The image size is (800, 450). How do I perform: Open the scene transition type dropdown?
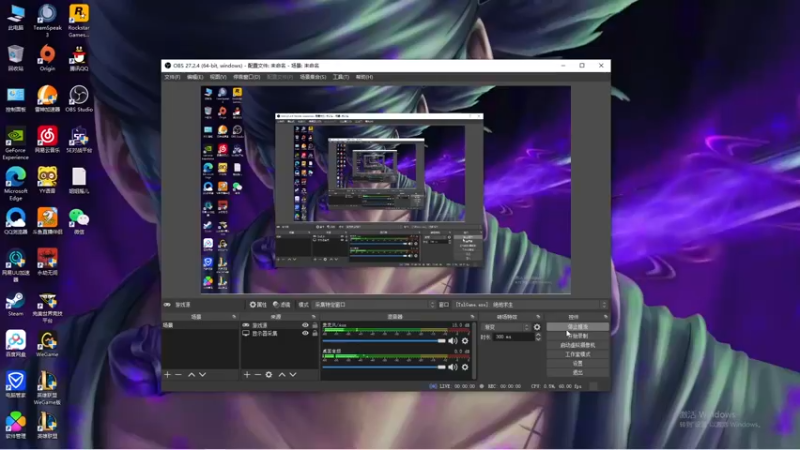(x=506, y=327)
